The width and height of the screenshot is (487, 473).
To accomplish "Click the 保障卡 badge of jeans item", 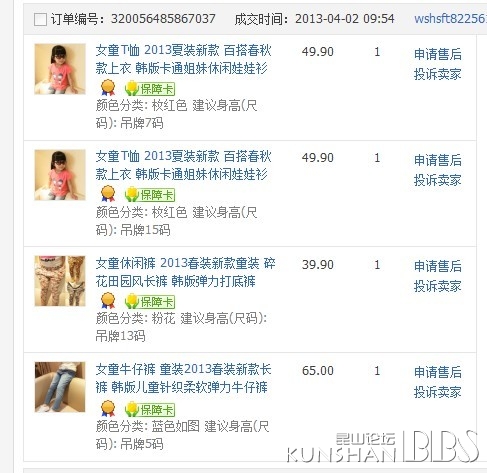I will coord(150,409).
